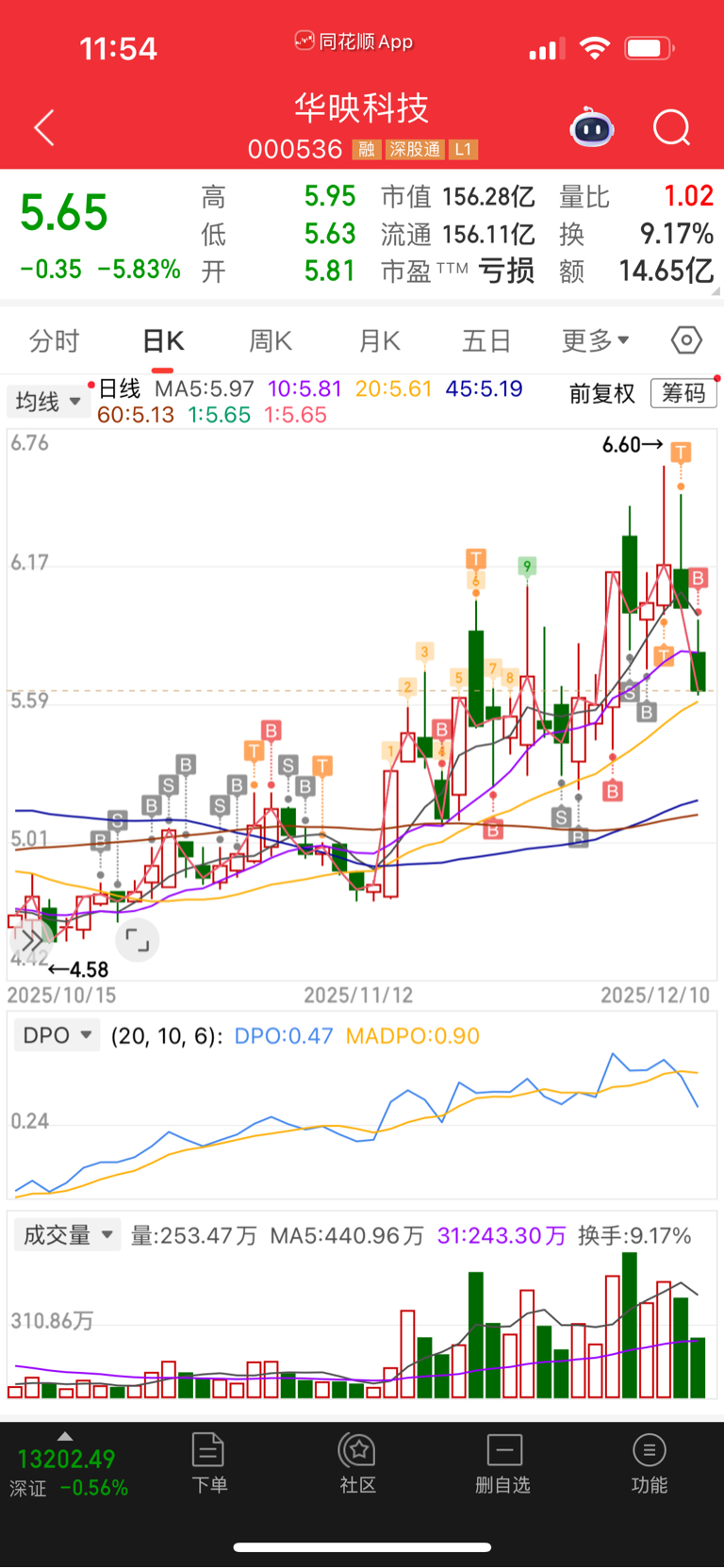Tap the double-chevron expand panel icon
The width and height of the screenshot is (724, 1568).
pyautogui.click(x=30, y=940)
